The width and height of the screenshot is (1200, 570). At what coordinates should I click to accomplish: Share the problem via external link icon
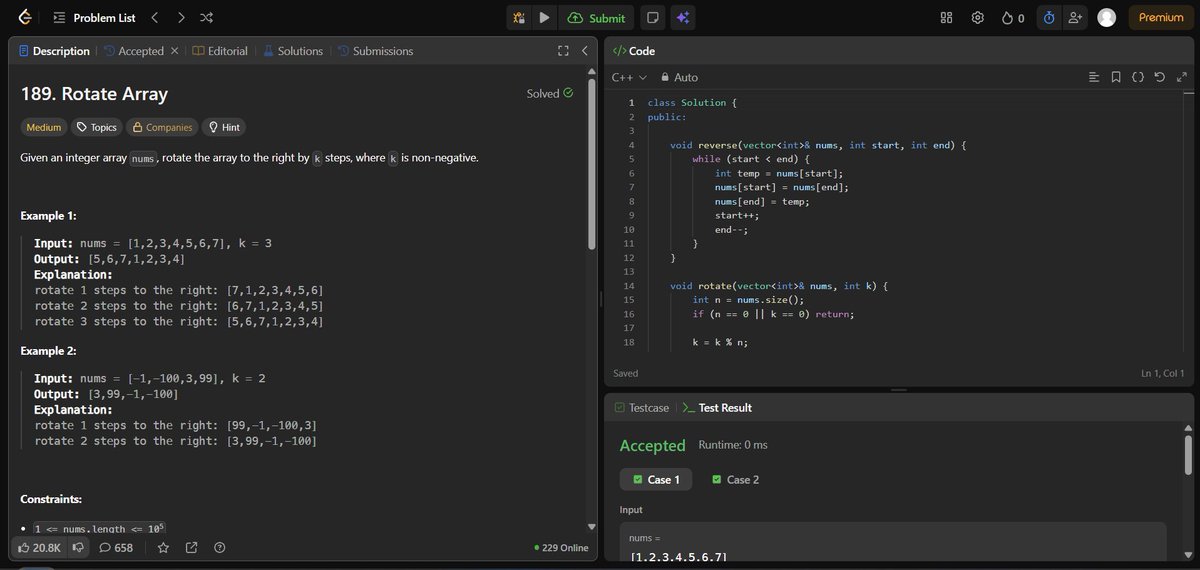coord(191,548)
